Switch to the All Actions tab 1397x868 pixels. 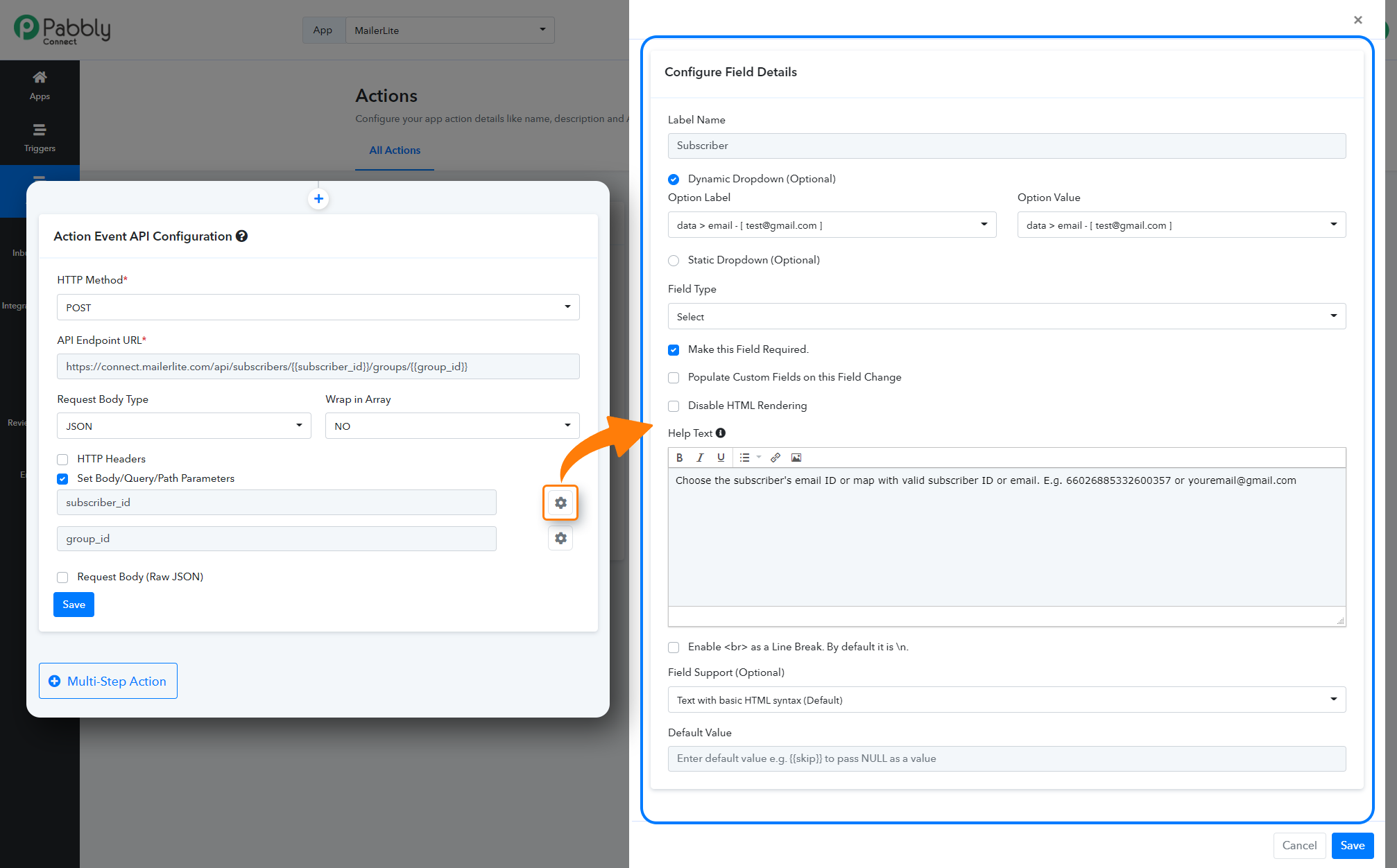395,150
